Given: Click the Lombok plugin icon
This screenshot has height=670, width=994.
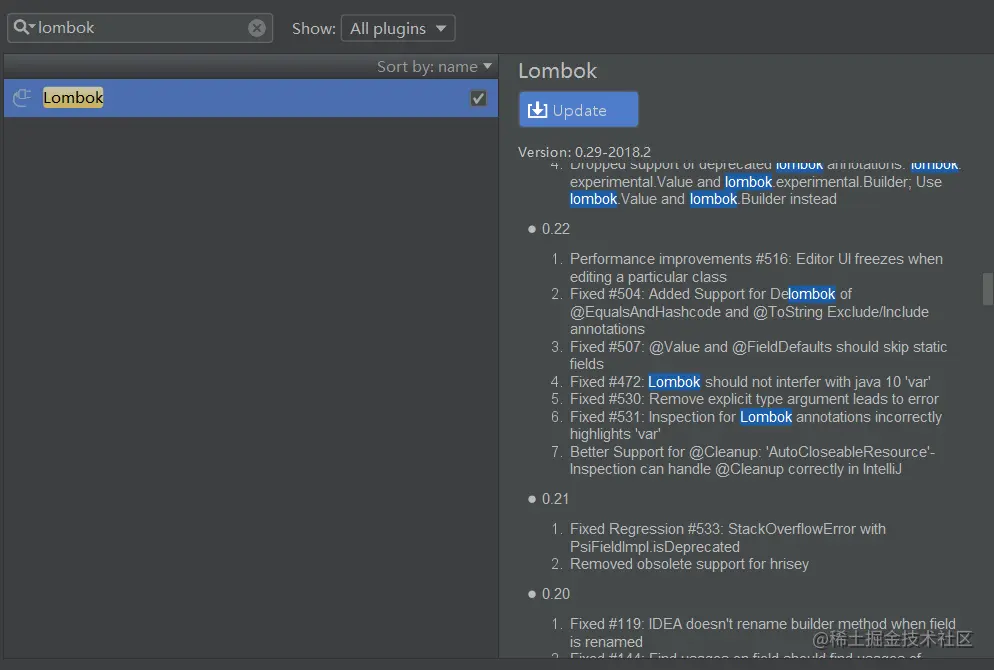Looking at the screenshot, I should click(x=22, y=98).
